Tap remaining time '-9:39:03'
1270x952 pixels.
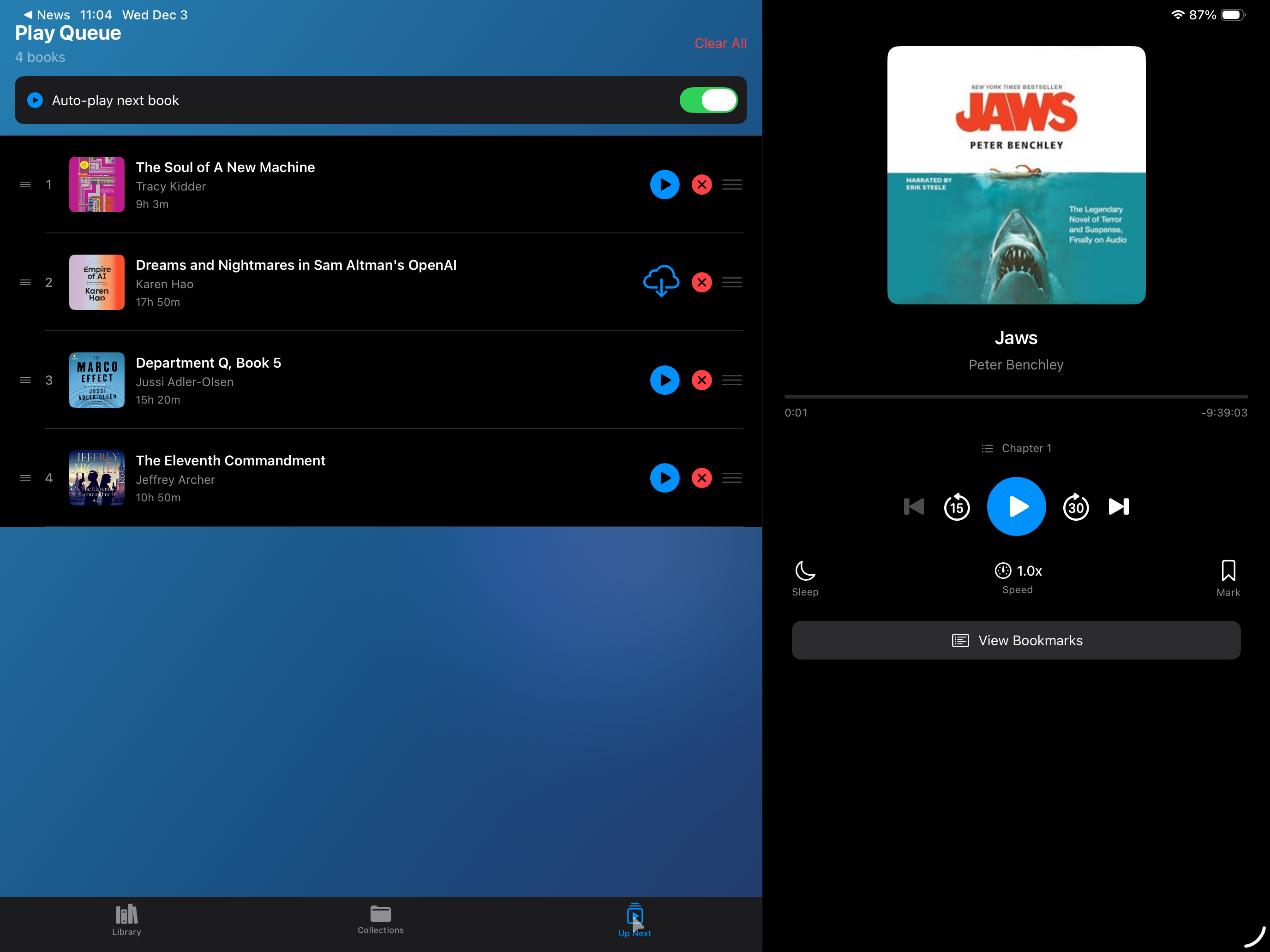point(1224,413)
